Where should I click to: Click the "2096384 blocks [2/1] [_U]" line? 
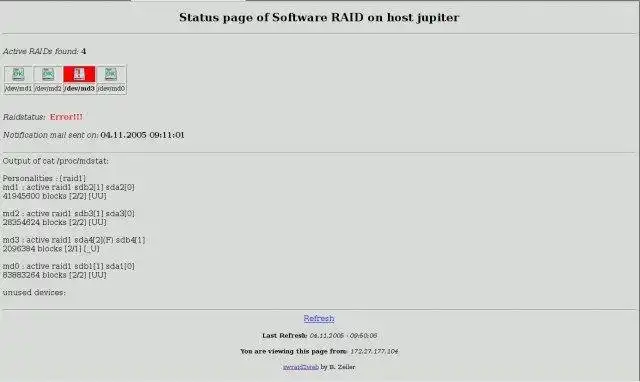51,249
